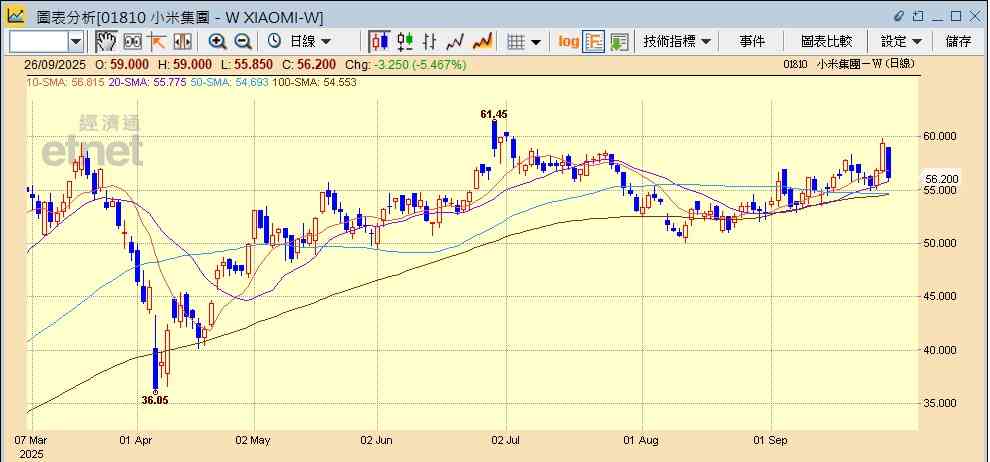
Task: Click the green download arrow icon
Action: tap(619, 42)
